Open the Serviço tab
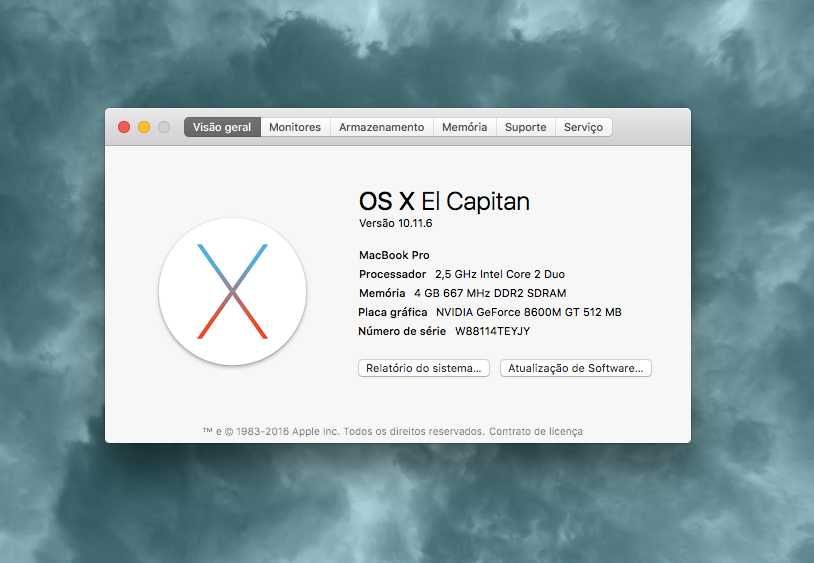The width and height of the screenshot is (814, 563). pyautogui.click(x=584, y=127)
